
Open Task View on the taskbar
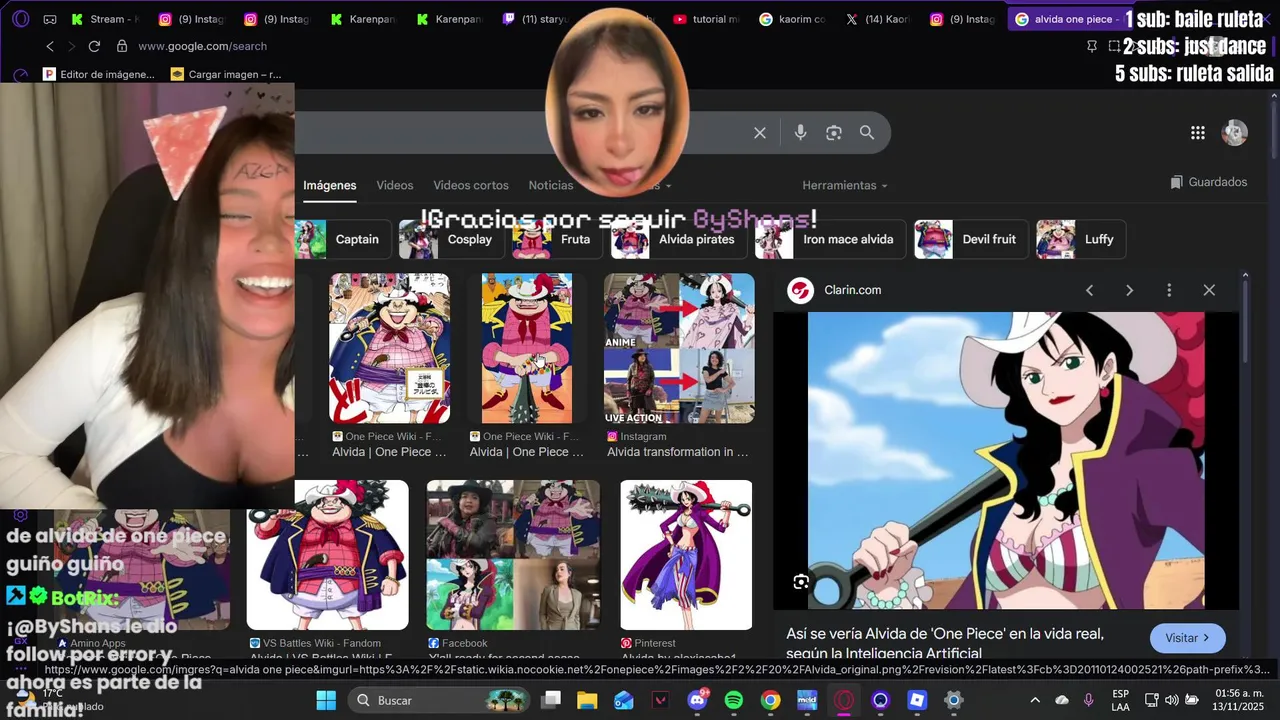point(550,700)
